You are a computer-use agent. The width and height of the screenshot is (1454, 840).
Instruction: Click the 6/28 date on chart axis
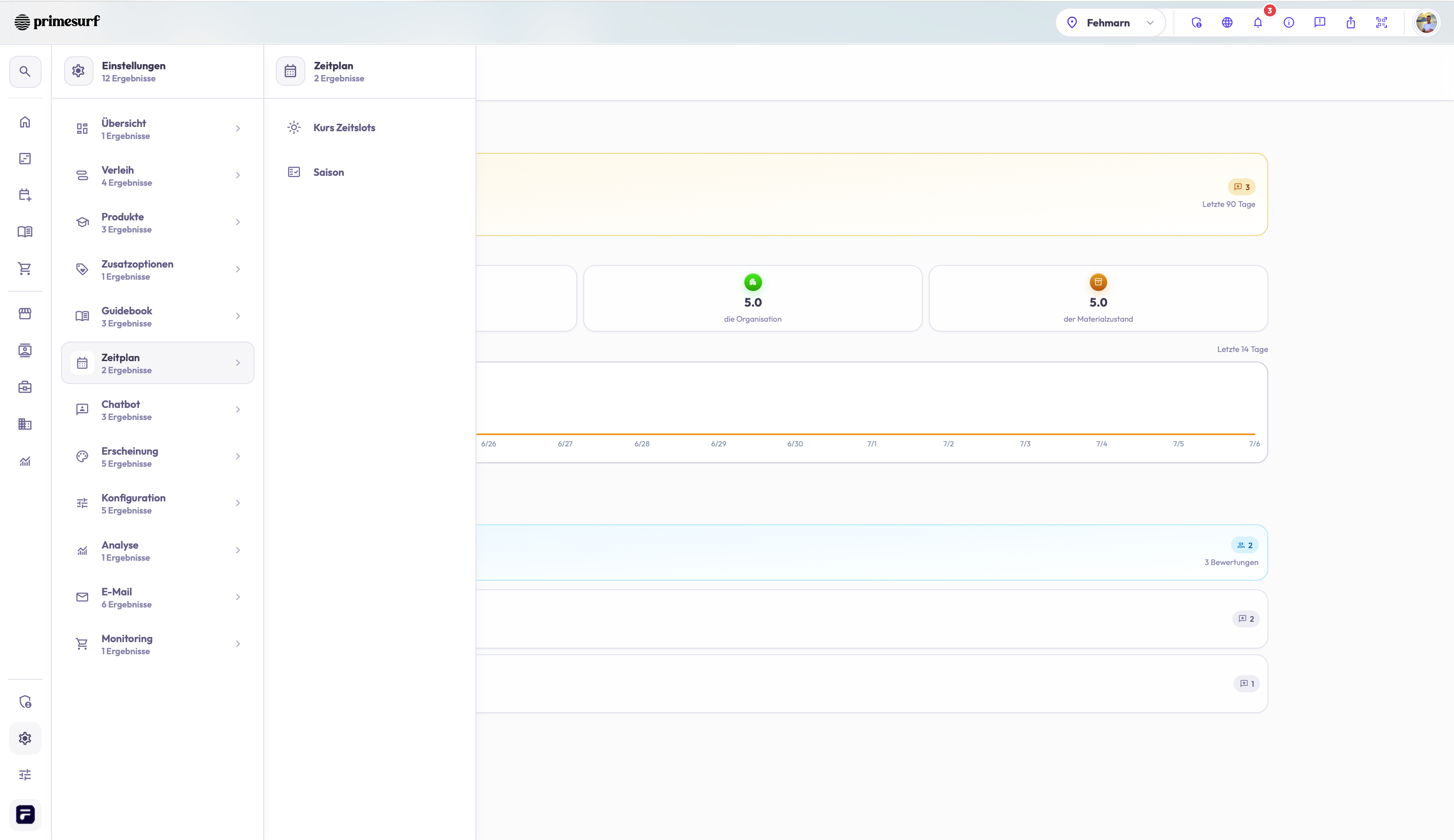641,444
